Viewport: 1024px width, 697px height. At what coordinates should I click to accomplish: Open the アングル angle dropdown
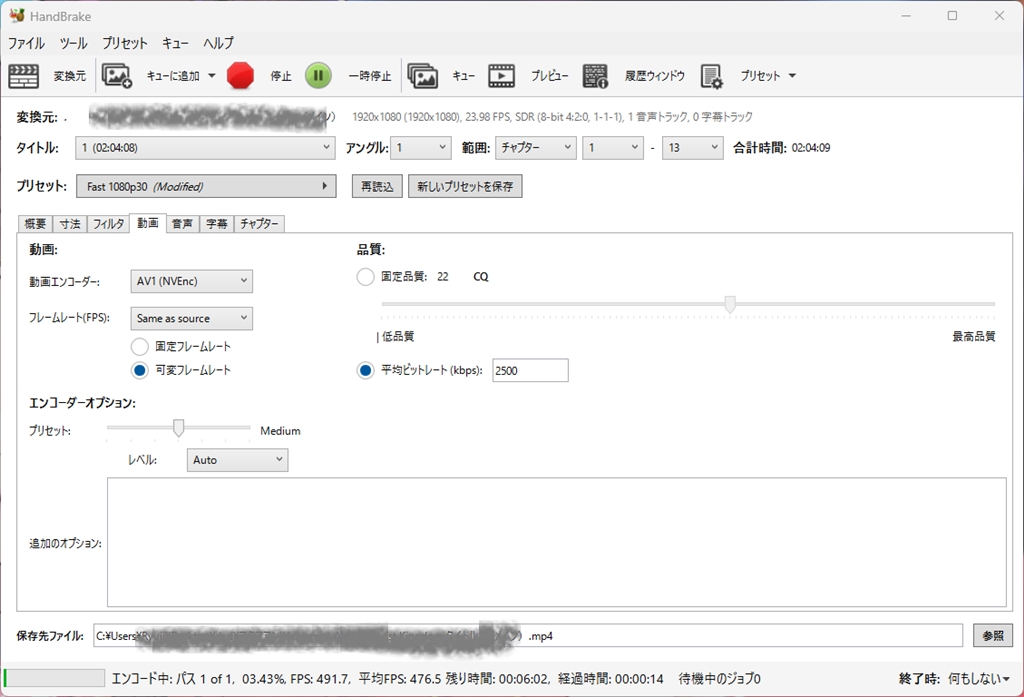click(421, 148)
